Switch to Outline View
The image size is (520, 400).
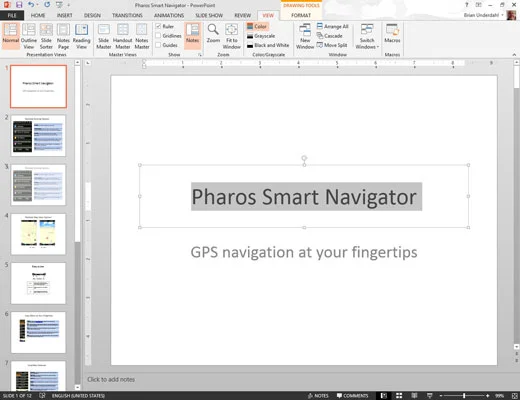[29, 37]
